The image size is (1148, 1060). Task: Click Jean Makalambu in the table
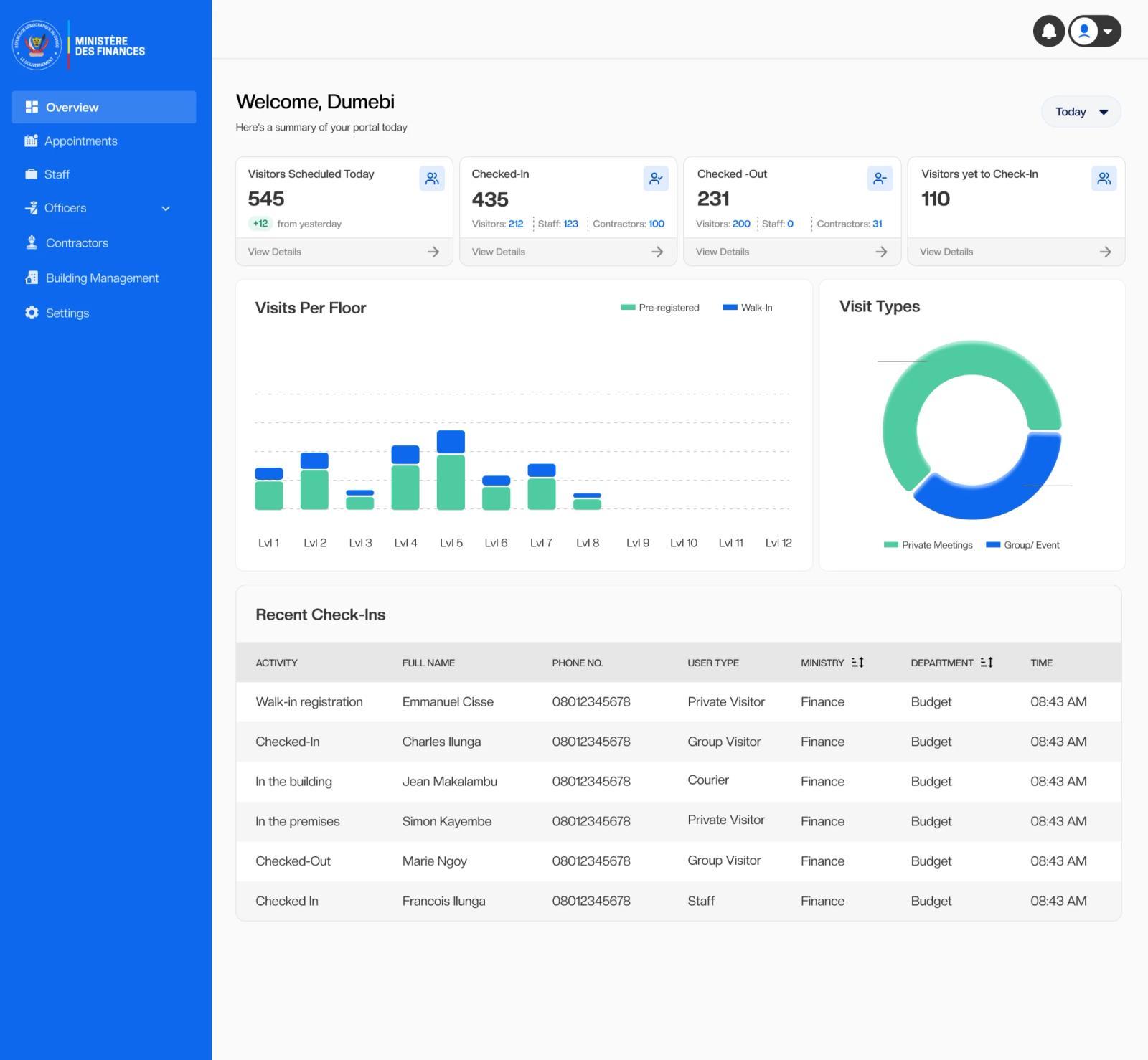(x=450, y=782)
